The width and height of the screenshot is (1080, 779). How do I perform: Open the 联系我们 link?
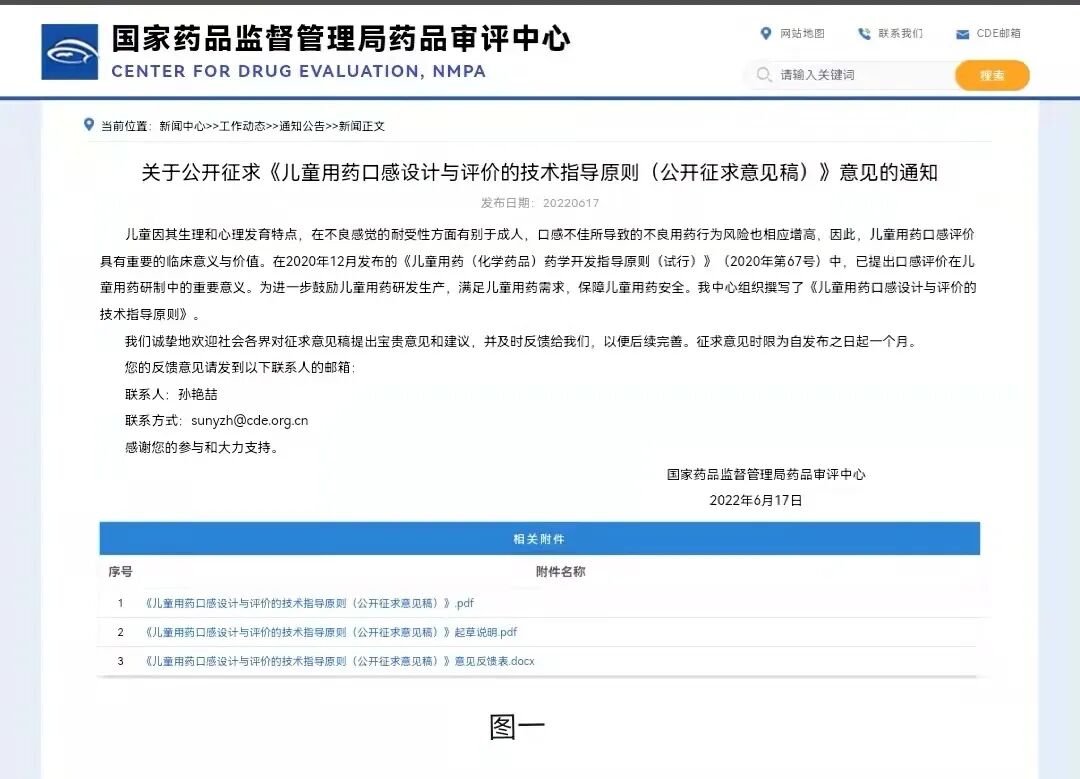900,33
